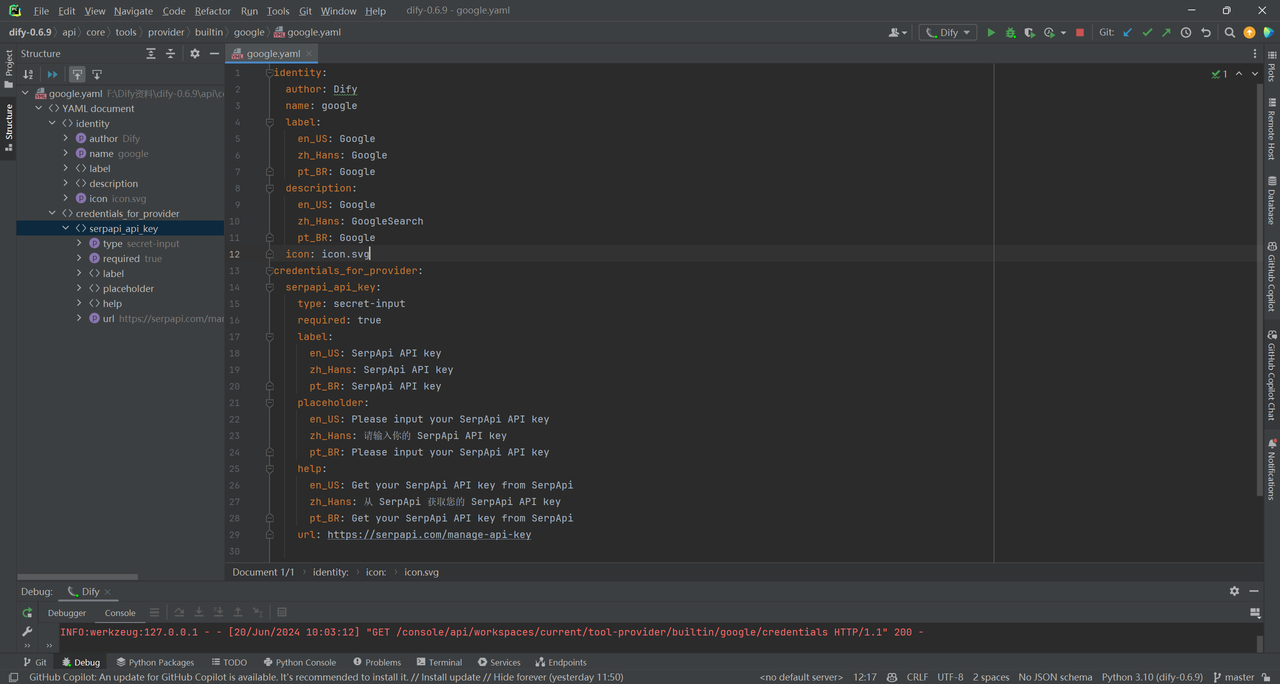Screen dimensions: 1280x684
Task: Open Debug panel gear settings
Action: pyautogui.click(x=1234, y=591)
